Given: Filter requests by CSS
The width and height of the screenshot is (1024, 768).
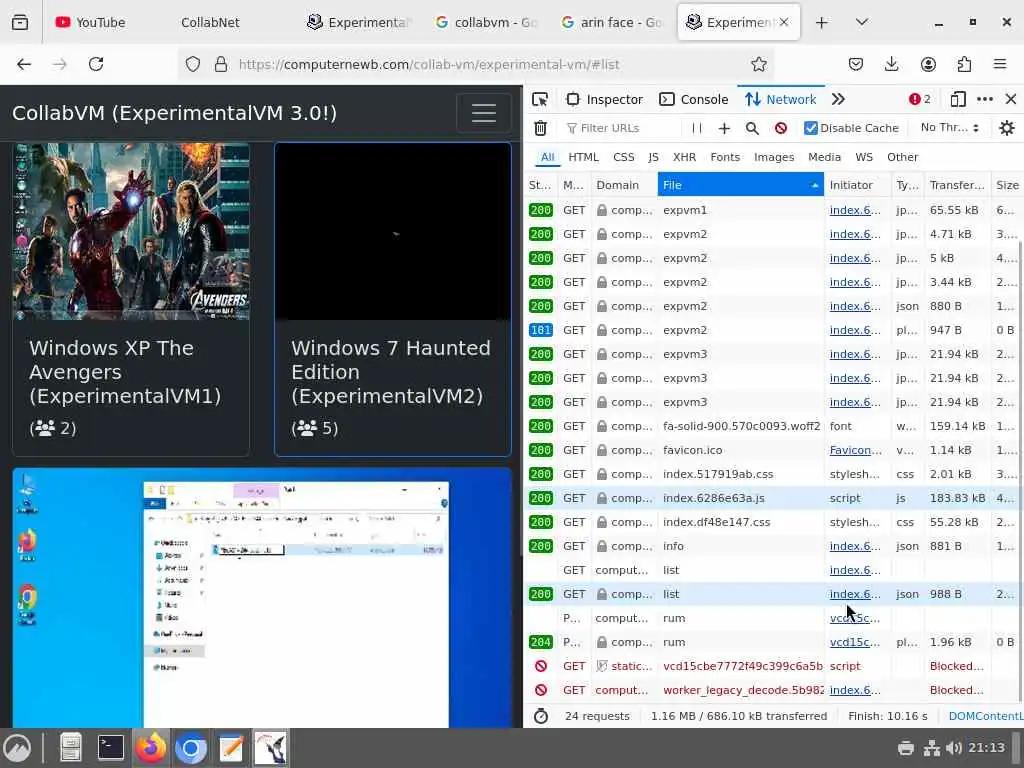Looking at the screenshot, I should coord(624,157).
